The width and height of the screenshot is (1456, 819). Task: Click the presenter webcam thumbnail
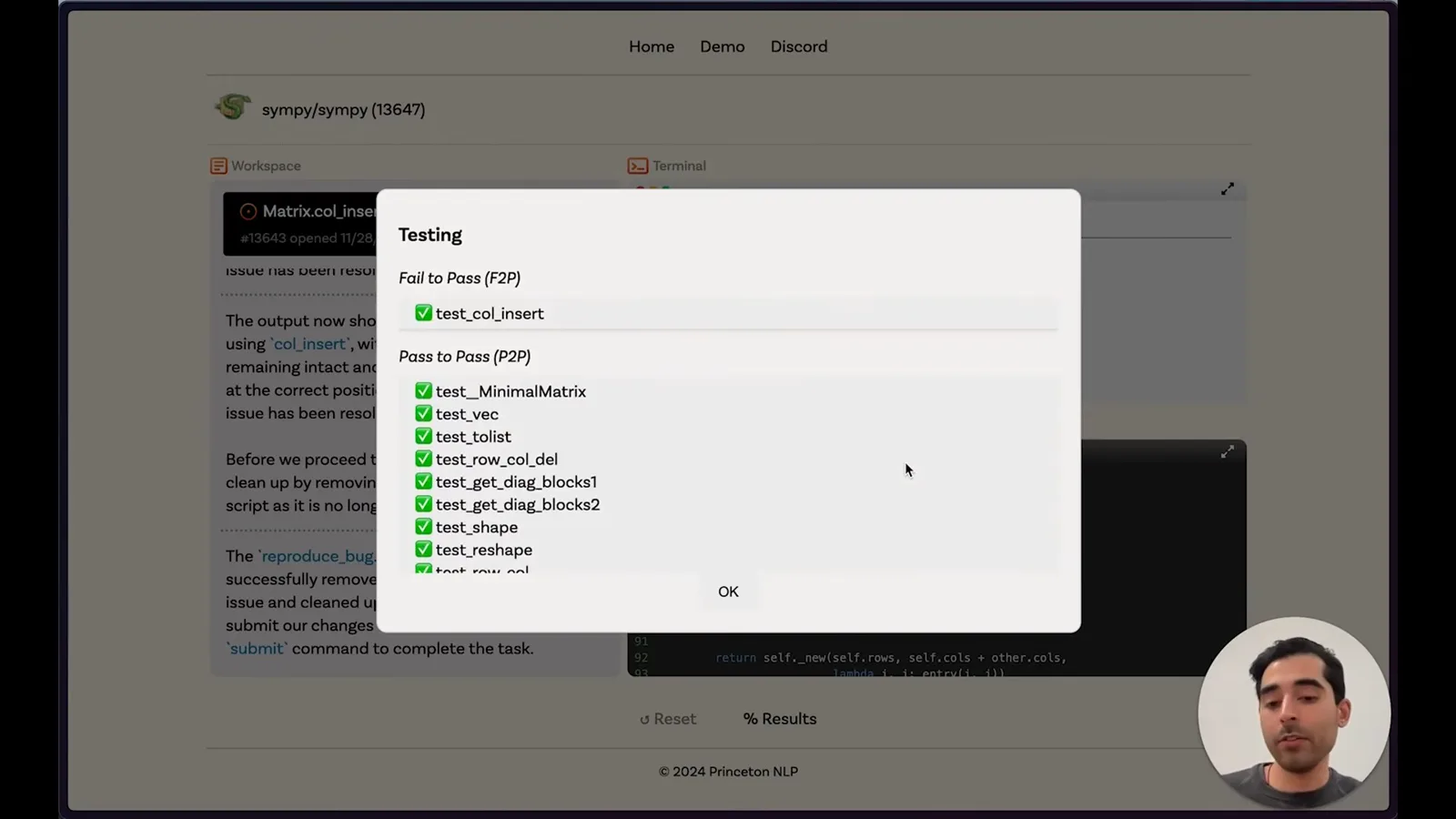coord(1294,713)
